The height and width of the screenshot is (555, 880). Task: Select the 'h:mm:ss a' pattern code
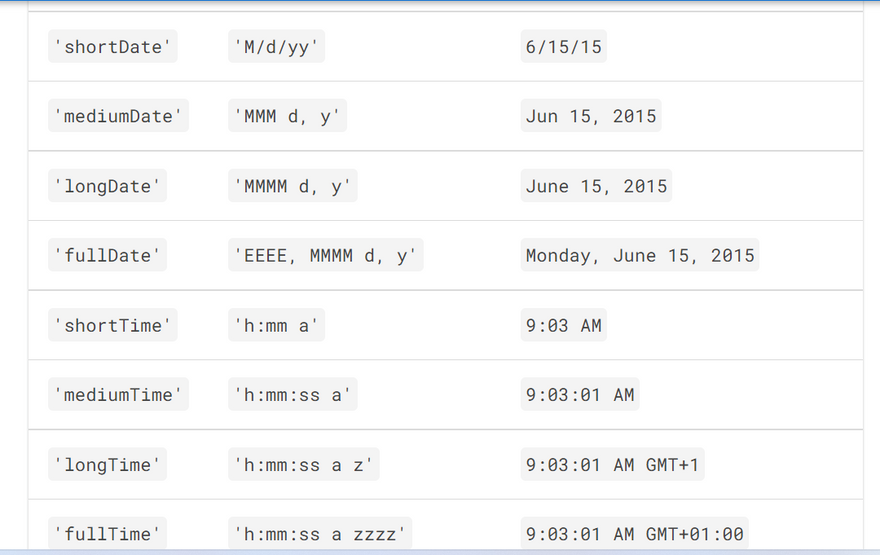(293, 395)
